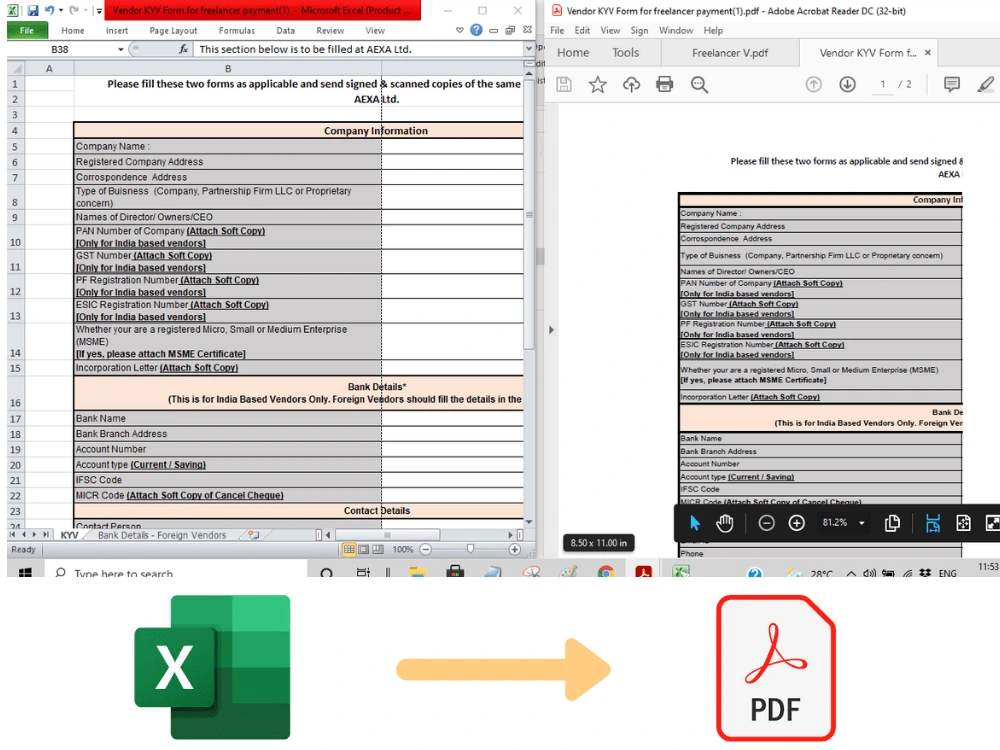Open the Window menu in Acrobat
The height and width of the screenshot is (750, 1000).
(x=675, y=30)
